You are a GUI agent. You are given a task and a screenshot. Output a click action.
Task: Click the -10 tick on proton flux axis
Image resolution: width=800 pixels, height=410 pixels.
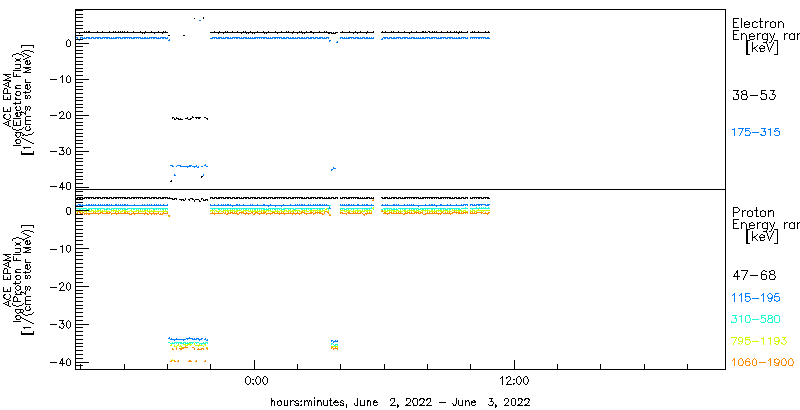click(60, 248)
